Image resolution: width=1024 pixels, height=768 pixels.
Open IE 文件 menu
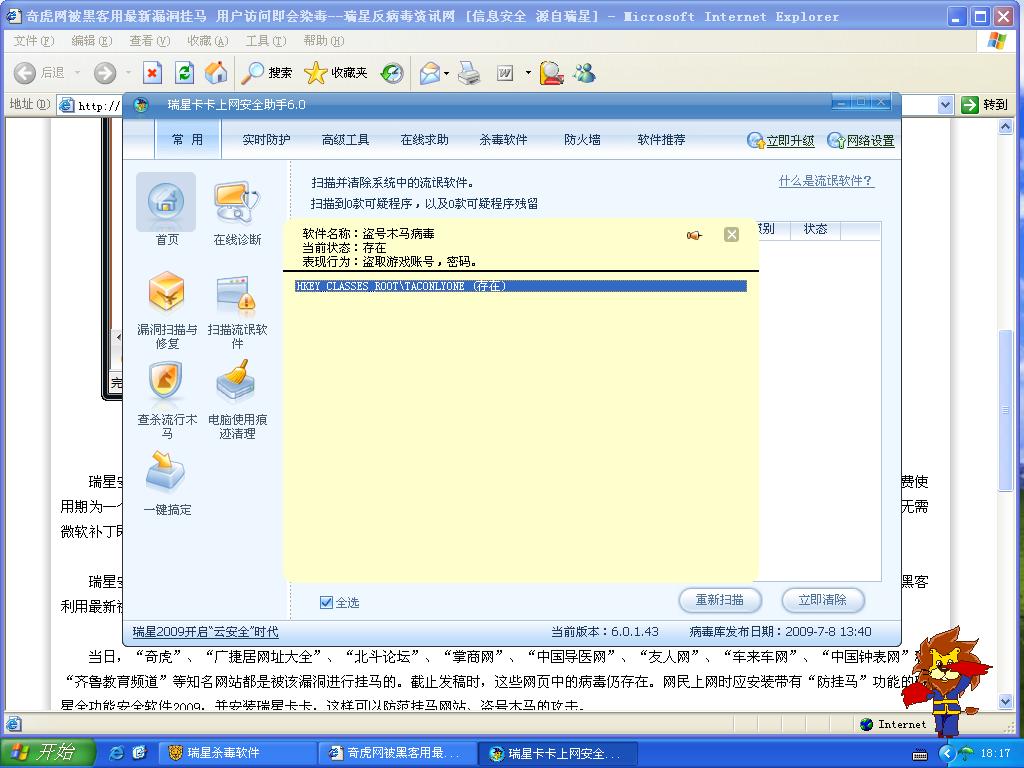34,40
